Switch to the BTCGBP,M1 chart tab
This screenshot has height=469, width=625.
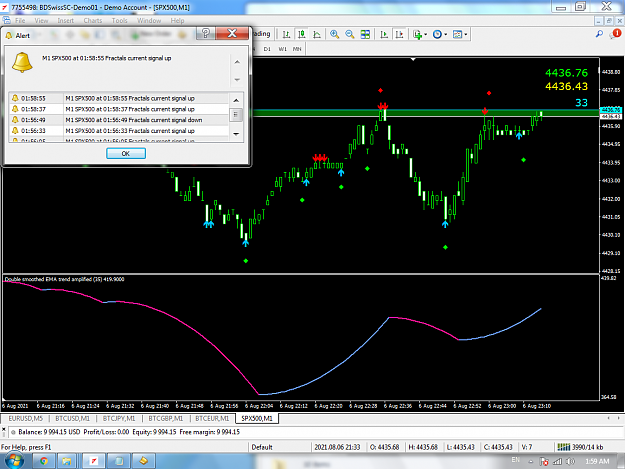pyautogui.click(x=165, y=418)
